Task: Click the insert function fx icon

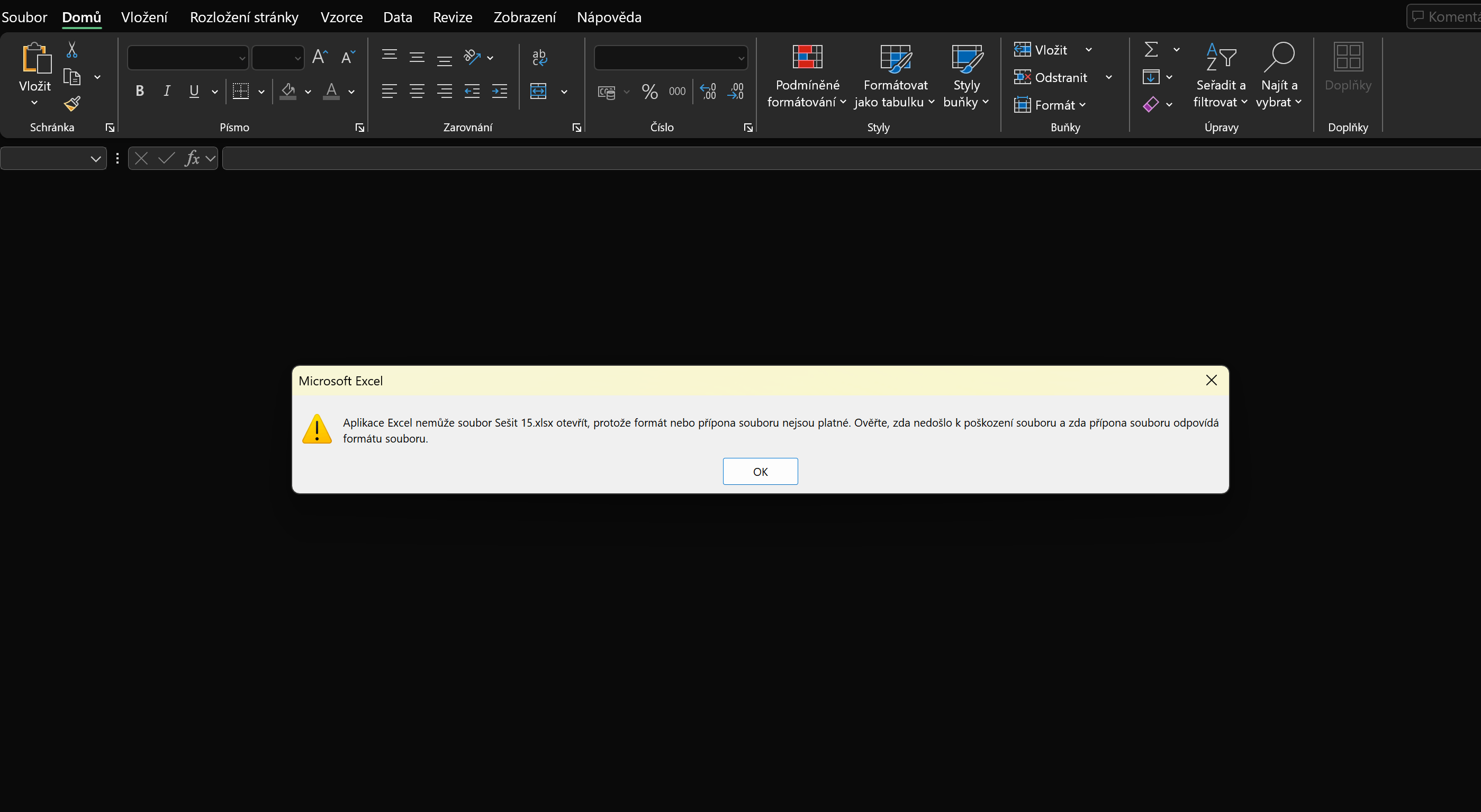Action: (192, 158)
